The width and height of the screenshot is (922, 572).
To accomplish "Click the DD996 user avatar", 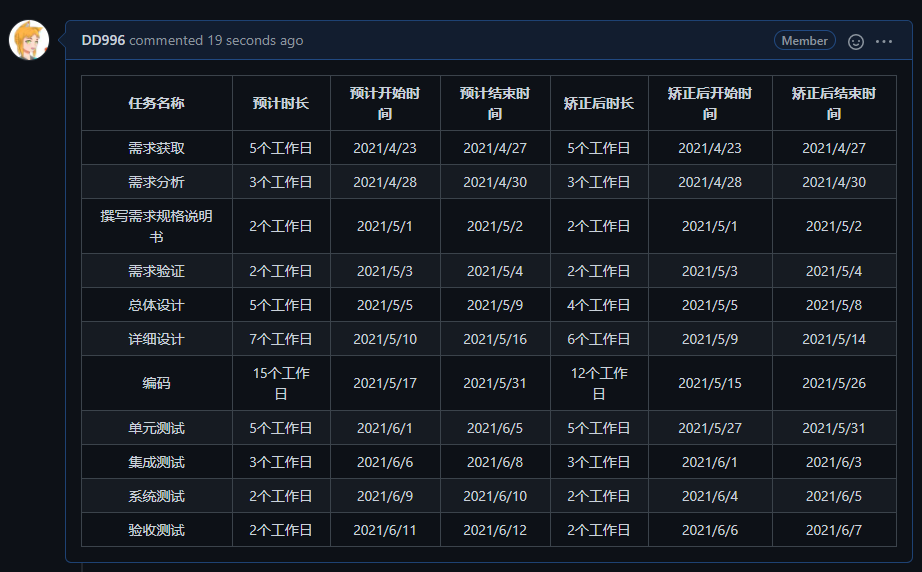I will 29,40.
